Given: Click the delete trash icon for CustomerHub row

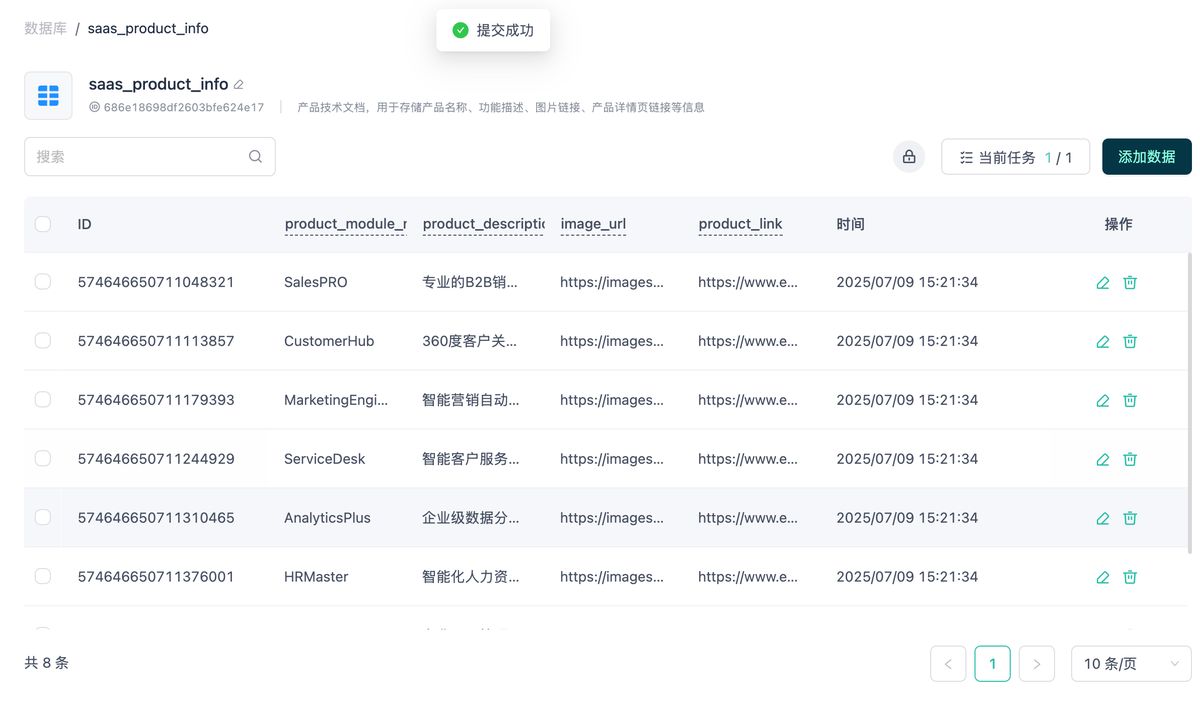Looking at the screenshot, I should pyautogui.click(x=1130, y=341).
